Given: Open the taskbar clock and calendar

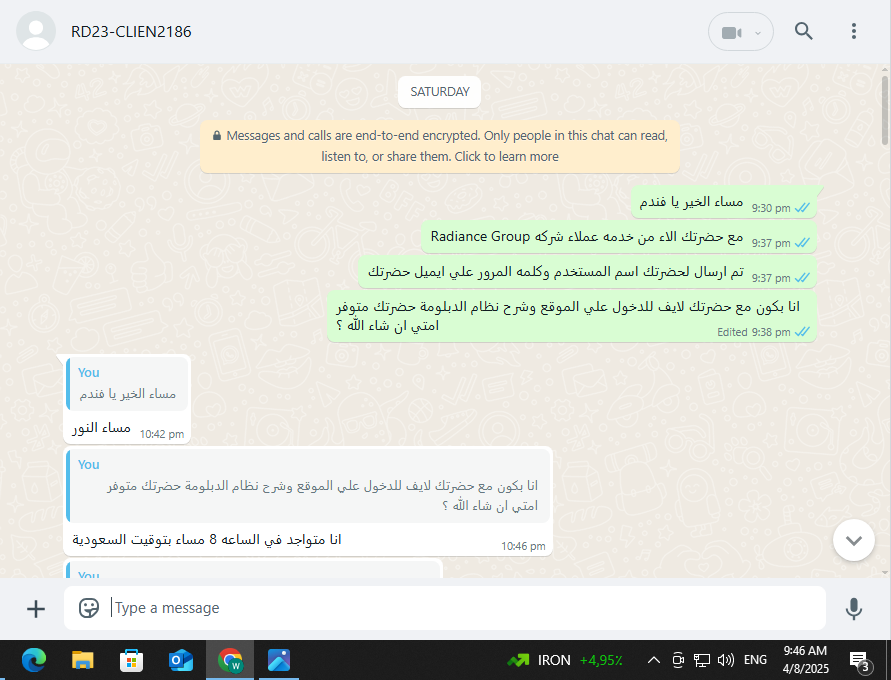Looking at the screenshot, I should (x=805, y=660).
